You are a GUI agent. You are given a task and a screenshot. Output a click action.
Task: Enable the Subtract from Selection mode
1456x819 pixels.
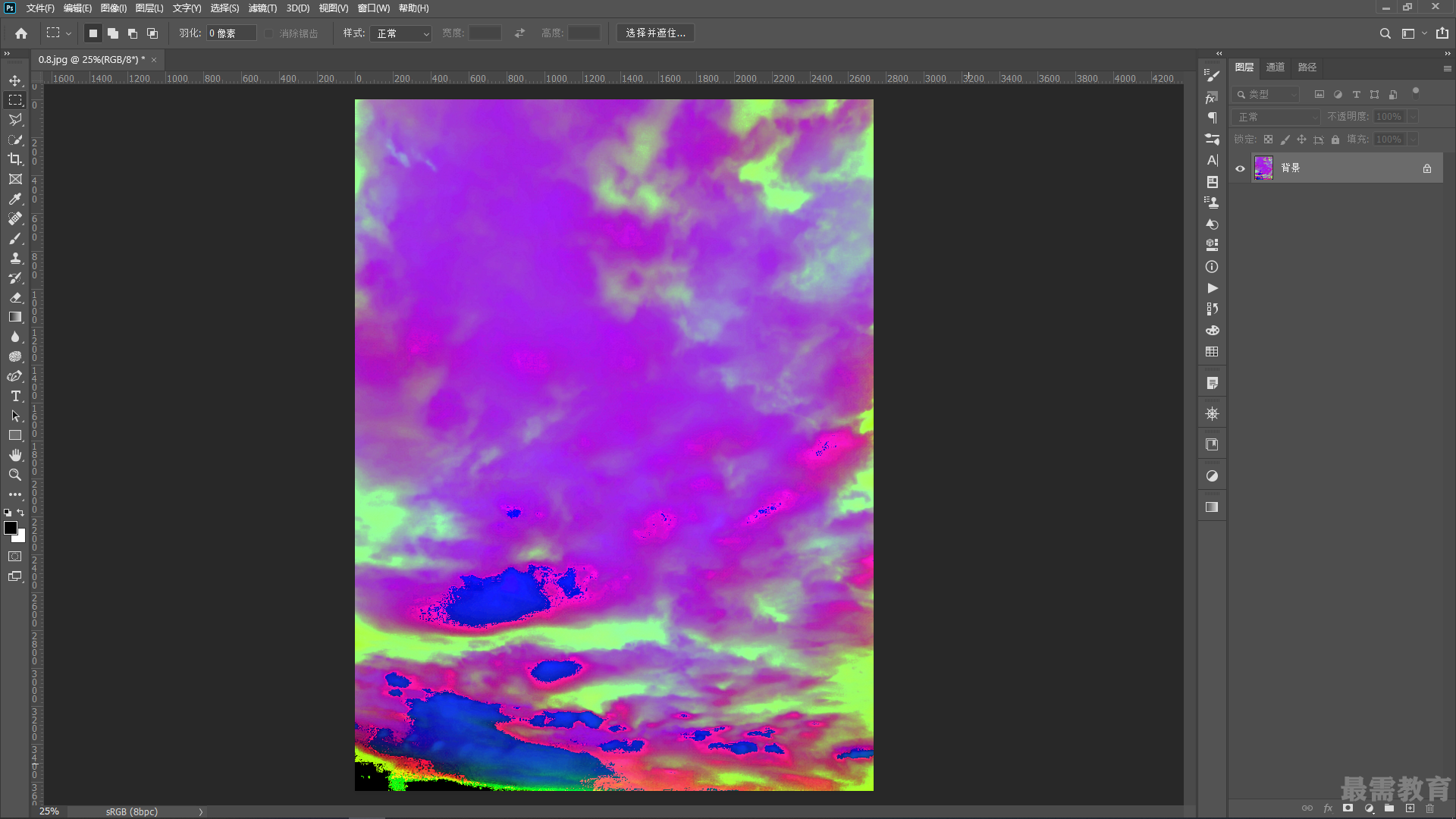click(x=133, y=33)
